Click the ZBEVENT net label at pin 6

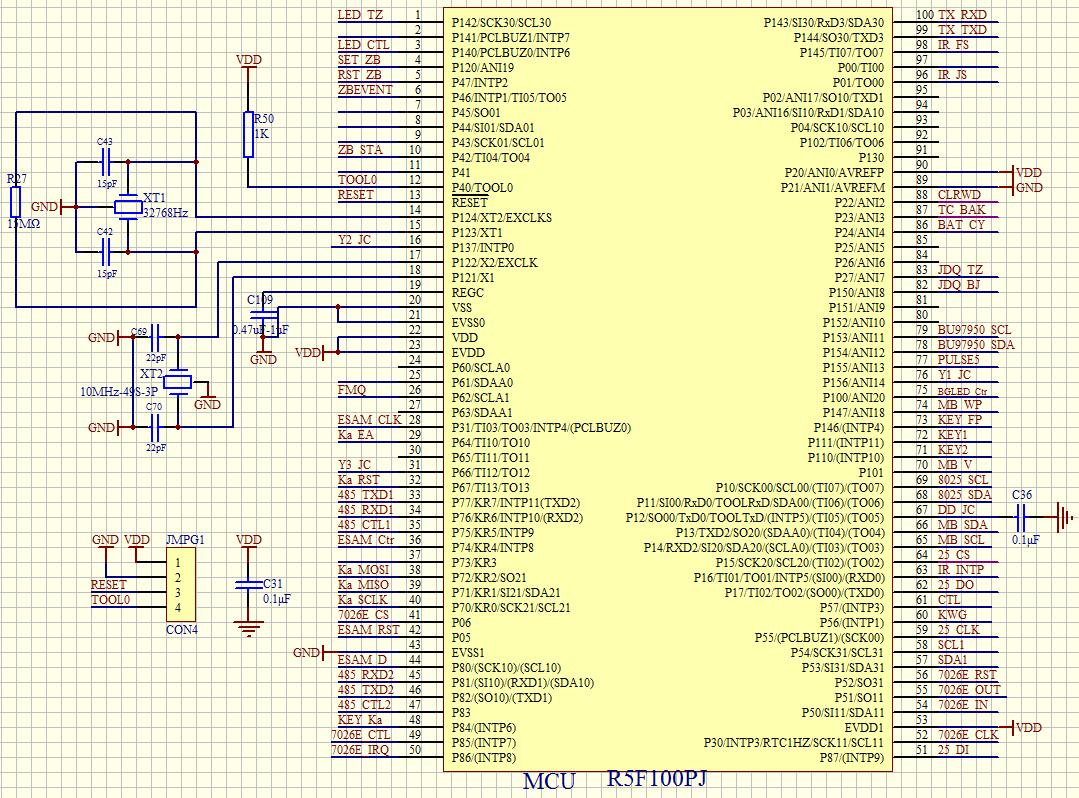[x=365, y=90]
